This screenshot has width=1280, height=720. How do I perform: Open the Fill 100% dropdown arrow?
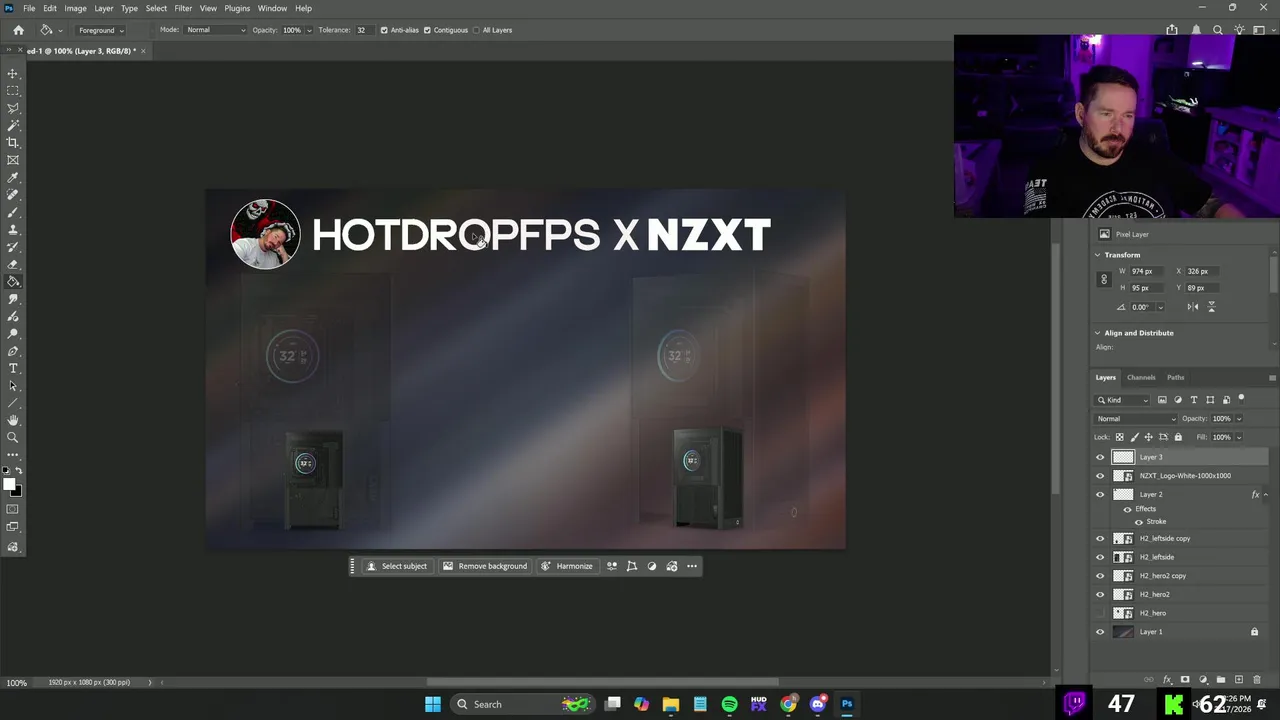click(1238, 437)
